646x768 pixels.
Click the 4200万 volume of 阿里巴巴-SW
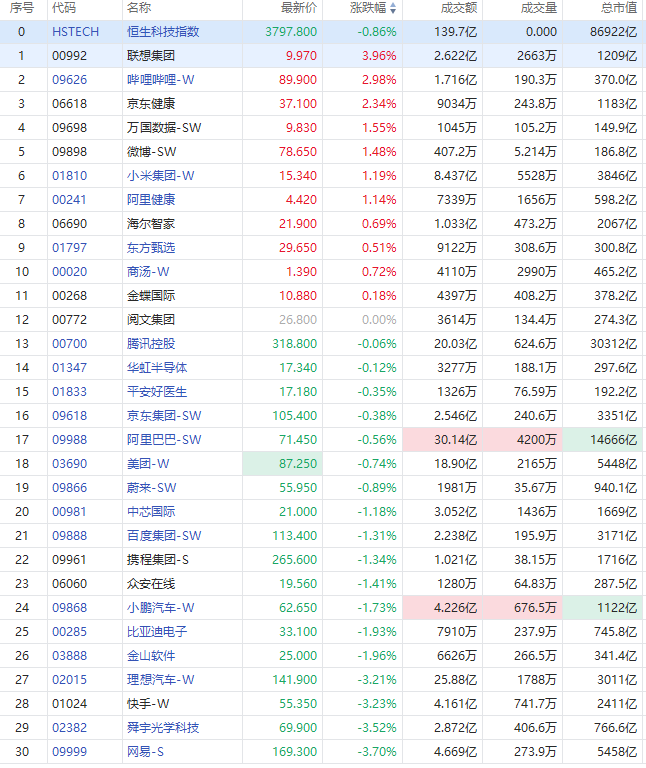pos(523,440)
